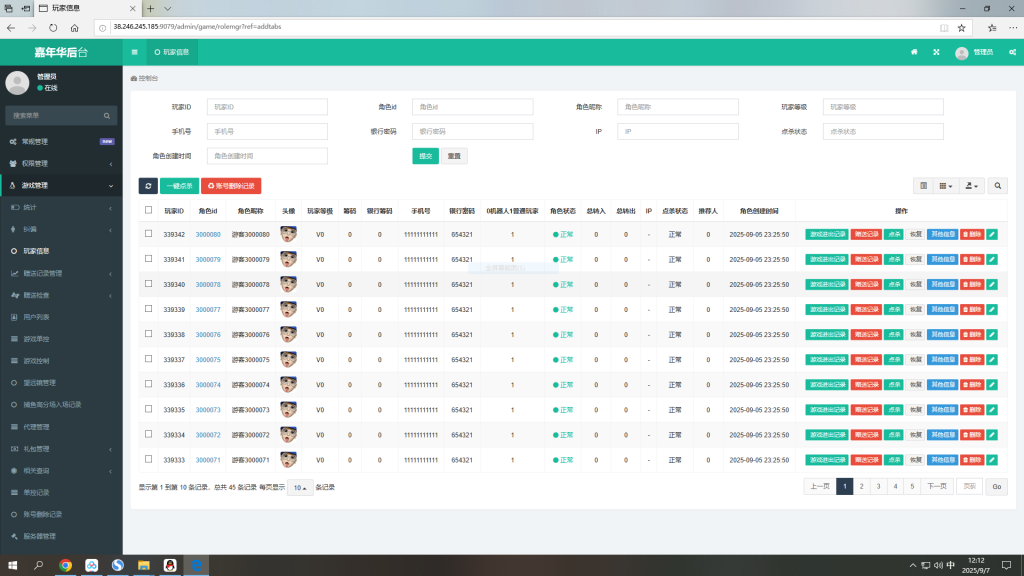
Task: Select the 玩家信息 tab in the top bar
Action: (170, 52)
